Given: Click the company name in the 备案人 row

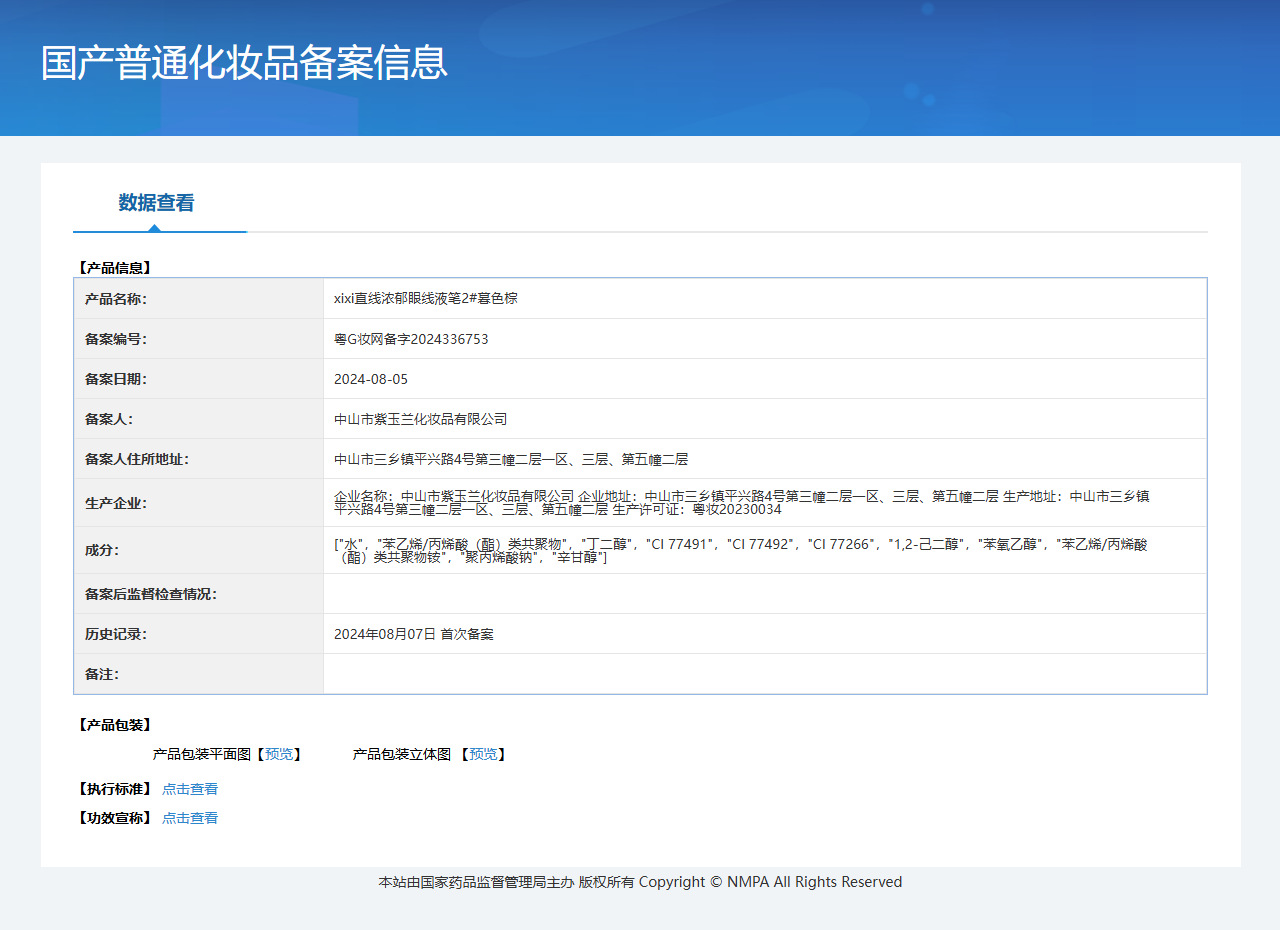Looking at the screenshot, I should click(421, 419).
